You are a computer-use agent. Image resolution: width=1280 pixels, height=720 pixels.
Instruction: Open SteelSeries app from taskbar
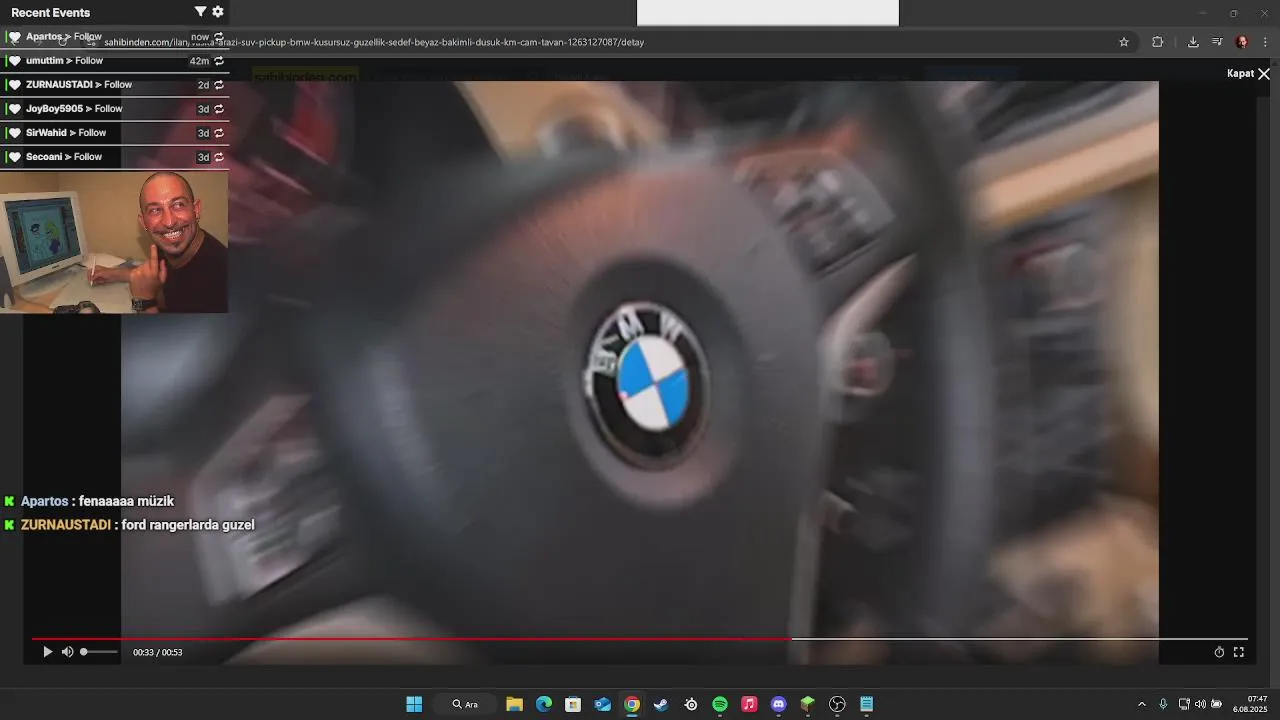(x=691, y=704)
